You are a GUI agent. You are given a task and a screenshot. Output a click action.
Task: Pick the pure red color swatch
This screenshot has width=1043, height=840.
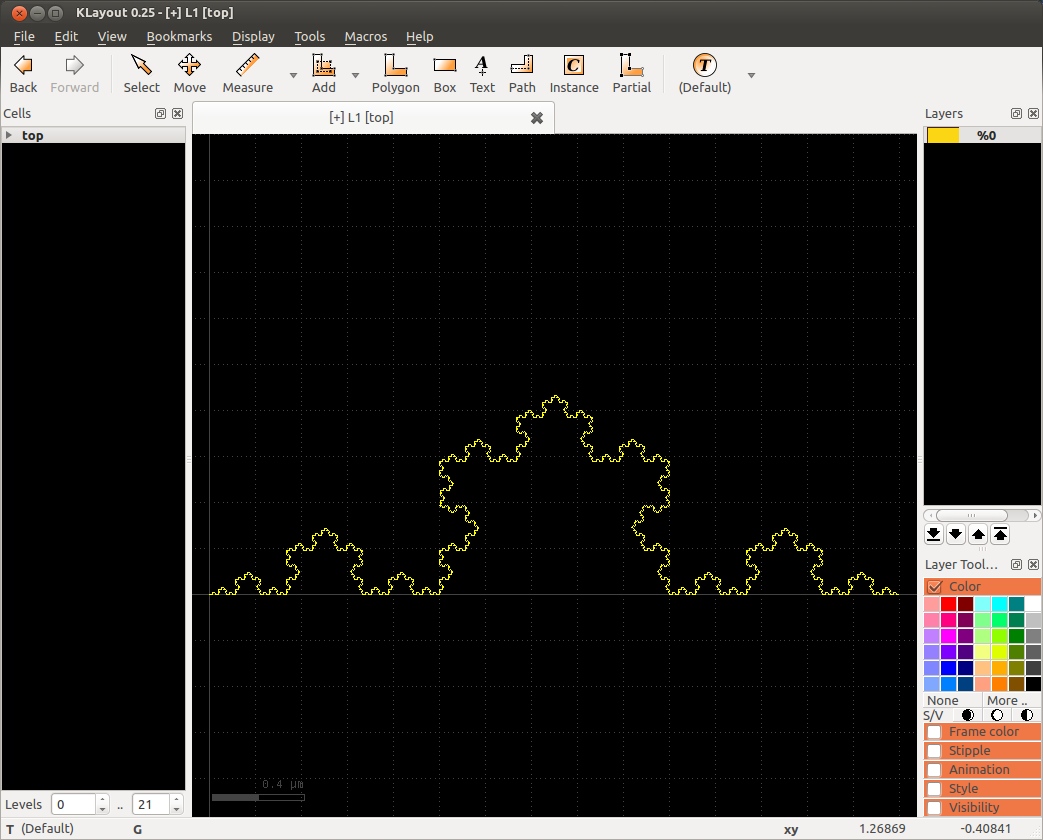949,605
